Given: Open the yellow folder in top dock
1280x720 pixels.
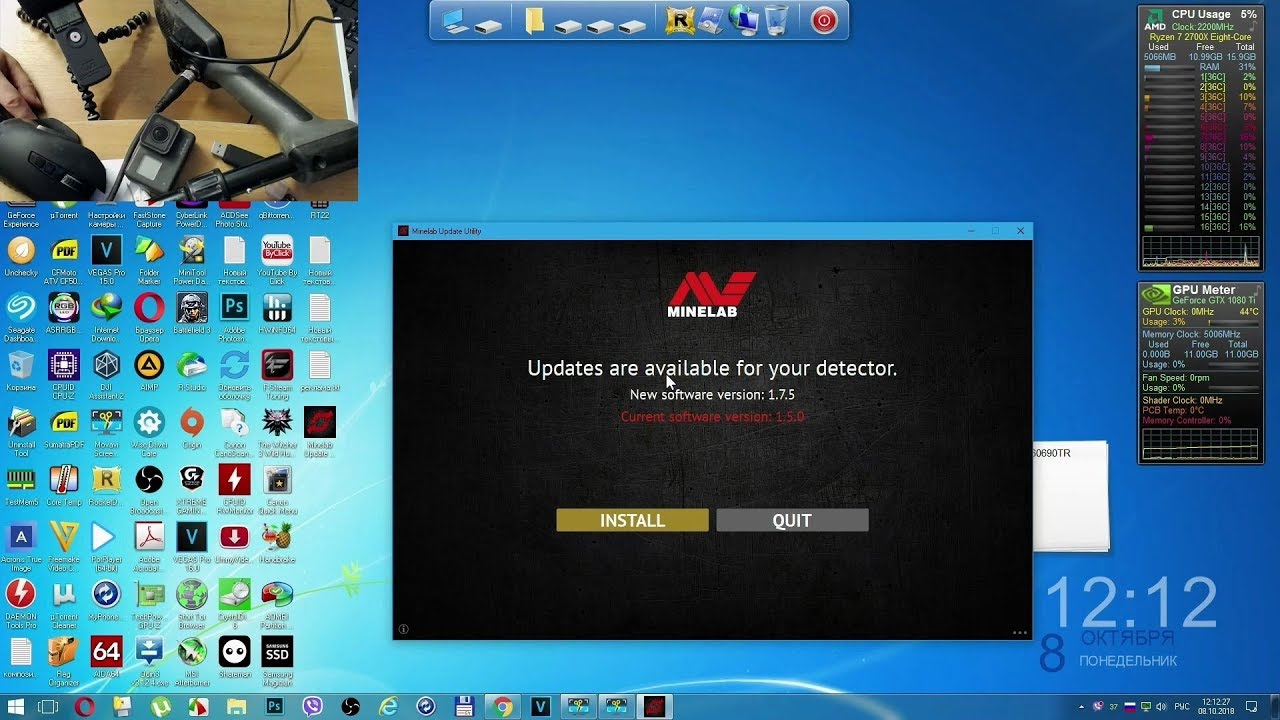Looking at the screenshot, I should [535, 20].
